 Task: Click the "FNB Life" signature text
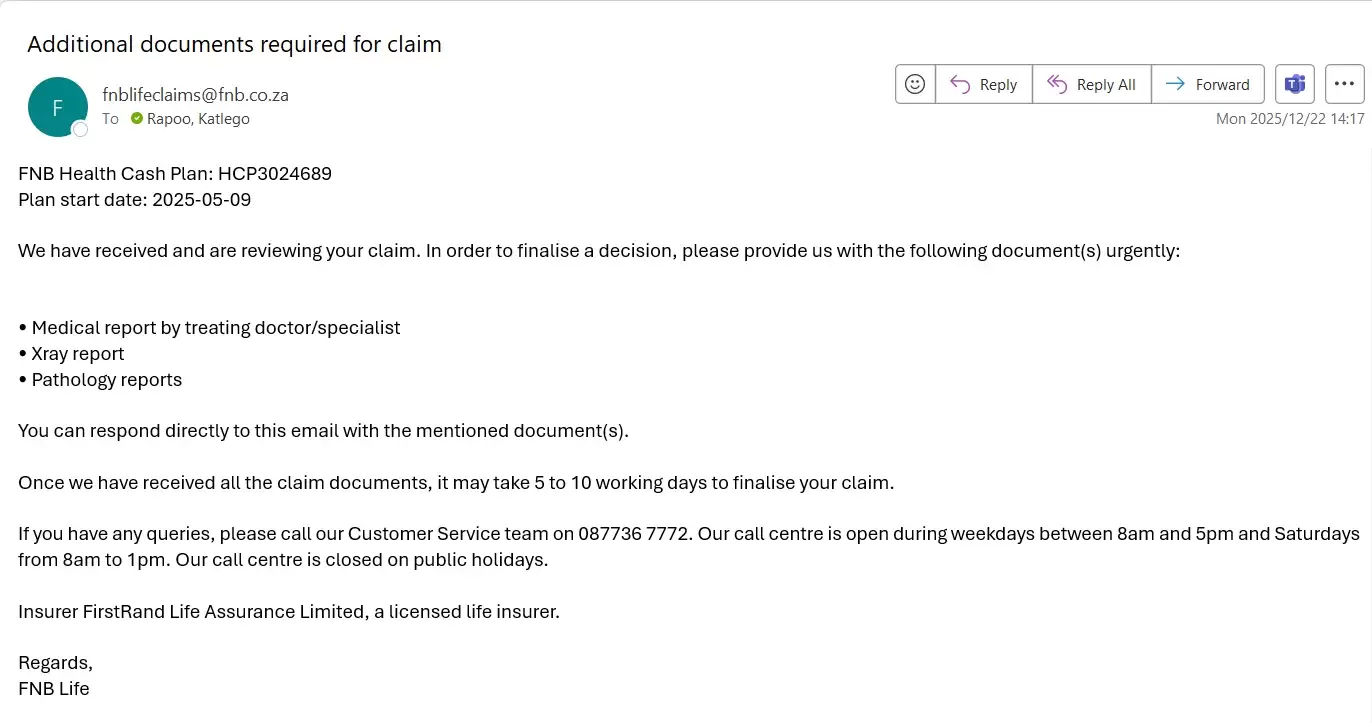tap(54, 689)
